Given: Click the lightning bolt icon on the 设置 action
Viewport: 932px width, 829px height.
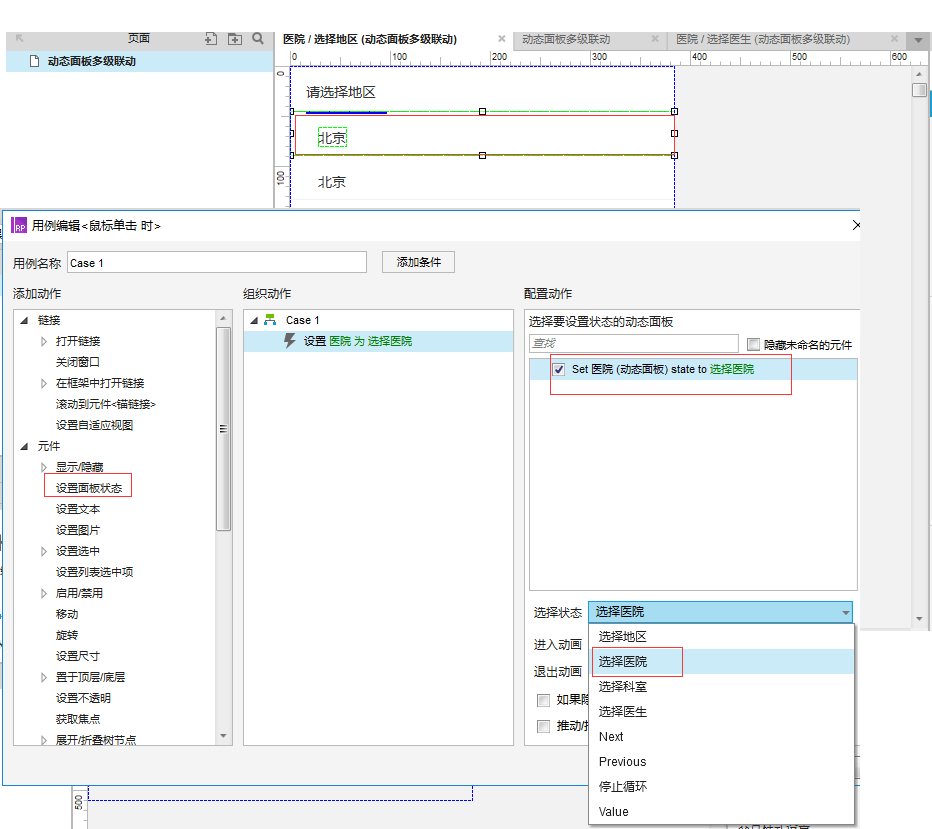Looking at the screenshot, I should (x=288, y=339).
